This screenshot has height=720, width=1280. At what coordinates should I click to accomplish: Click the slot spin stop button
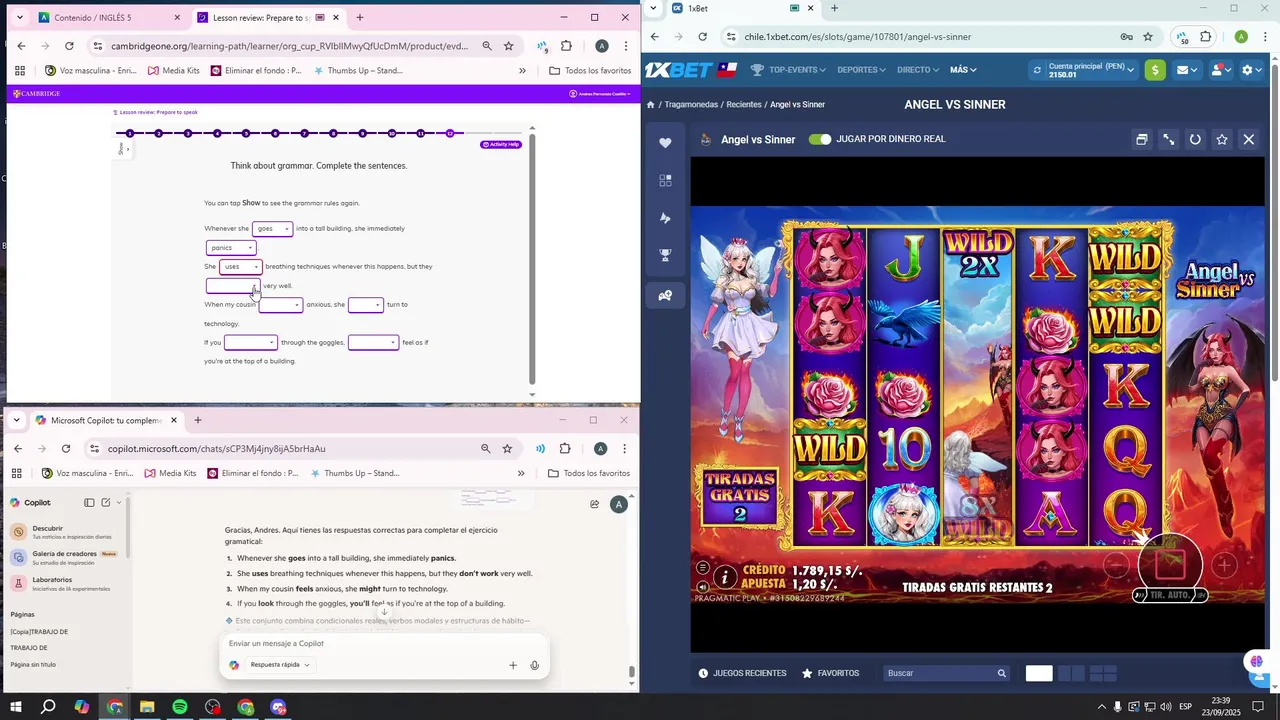pyautogui.click(x=1170, y=563)
